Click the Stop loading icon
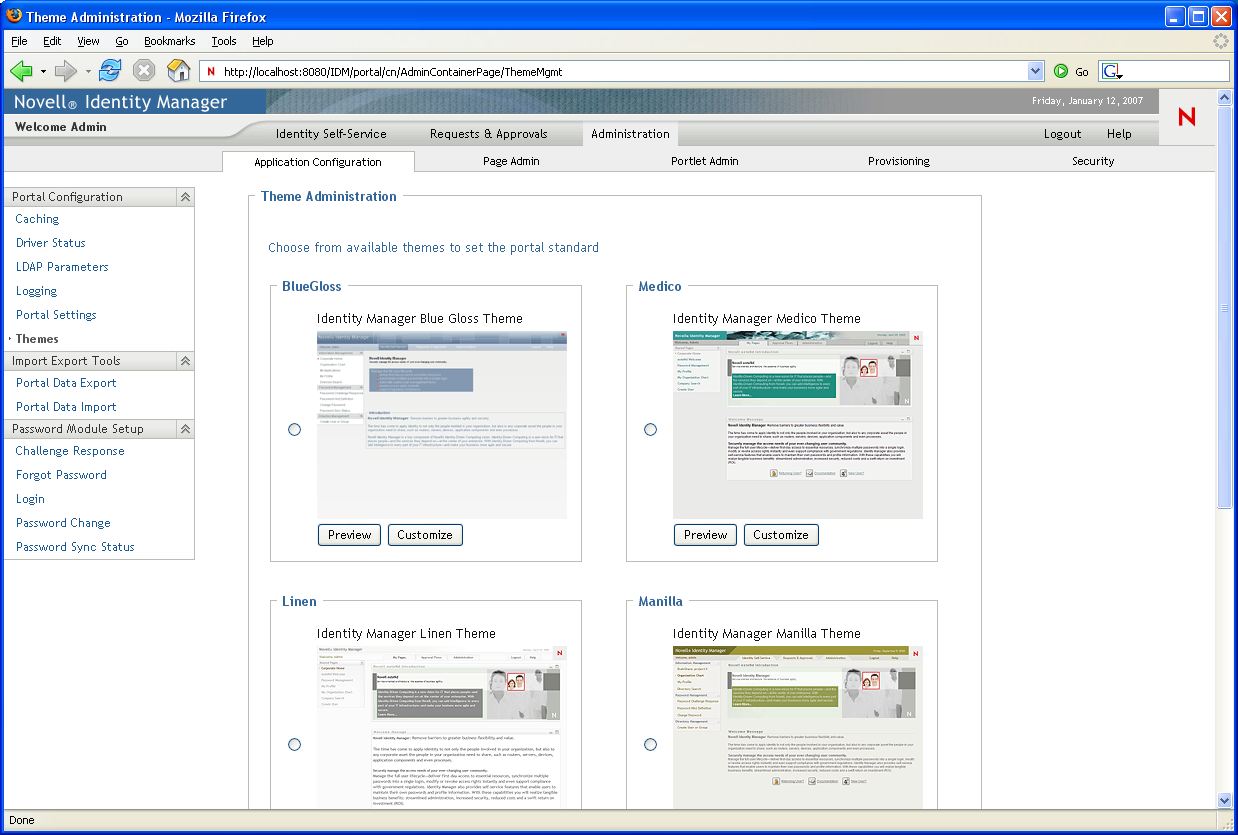1238x835 pixels. (x=144, y=71)
